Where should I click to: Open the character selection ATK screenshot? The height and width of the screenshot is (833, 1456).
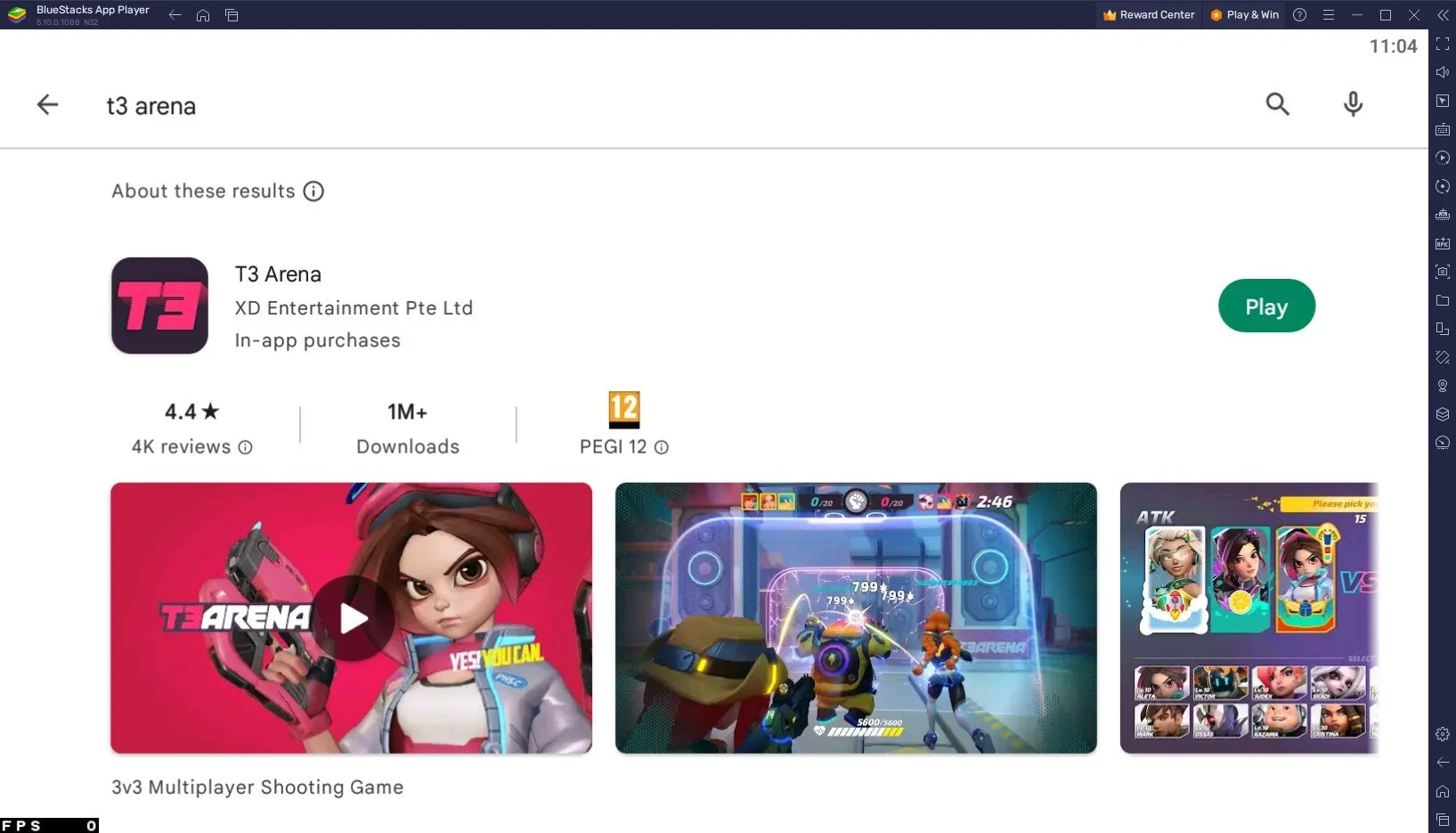(x=1249, y=618)
